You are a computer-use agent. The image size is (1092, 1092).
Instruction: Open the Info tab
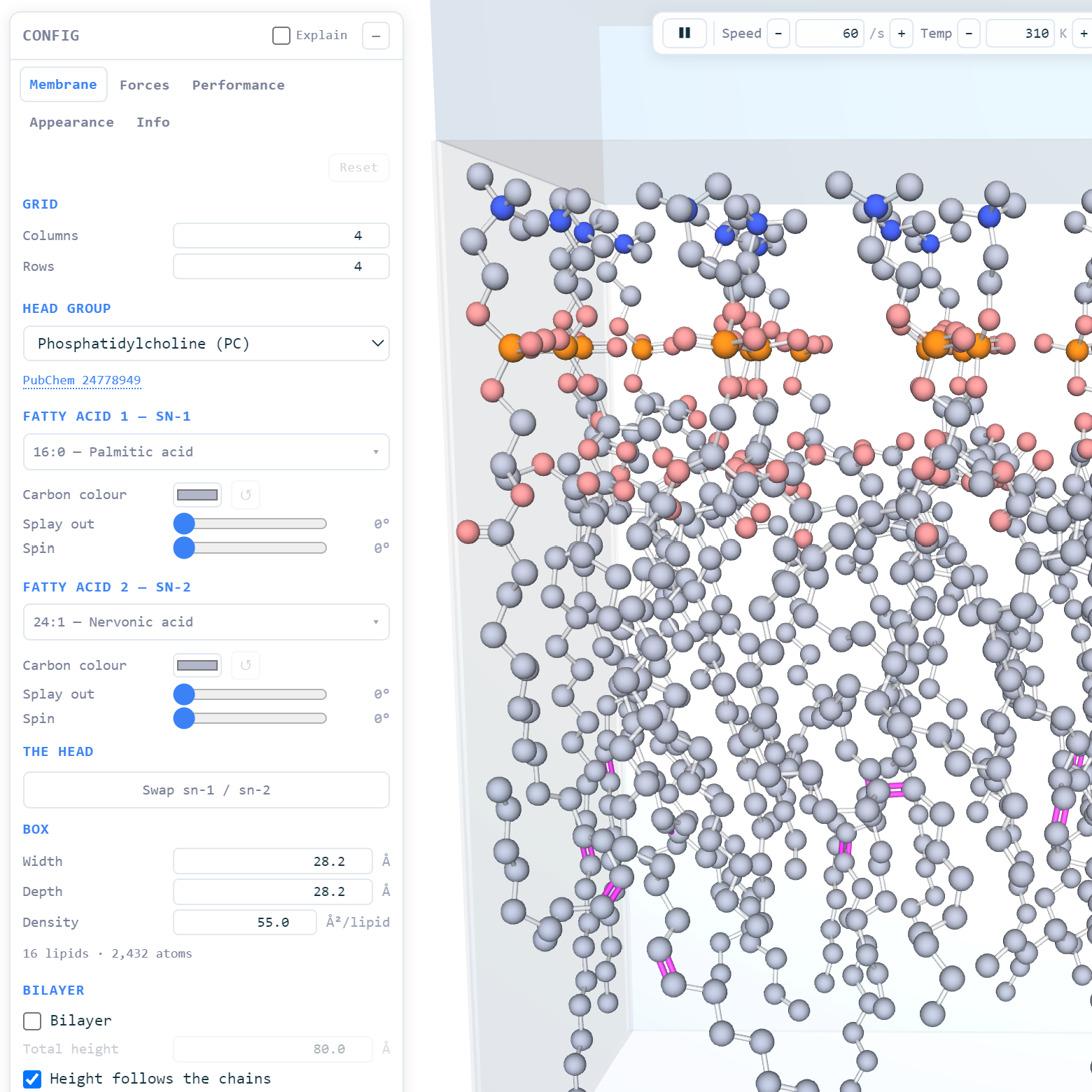click(153, 122)
